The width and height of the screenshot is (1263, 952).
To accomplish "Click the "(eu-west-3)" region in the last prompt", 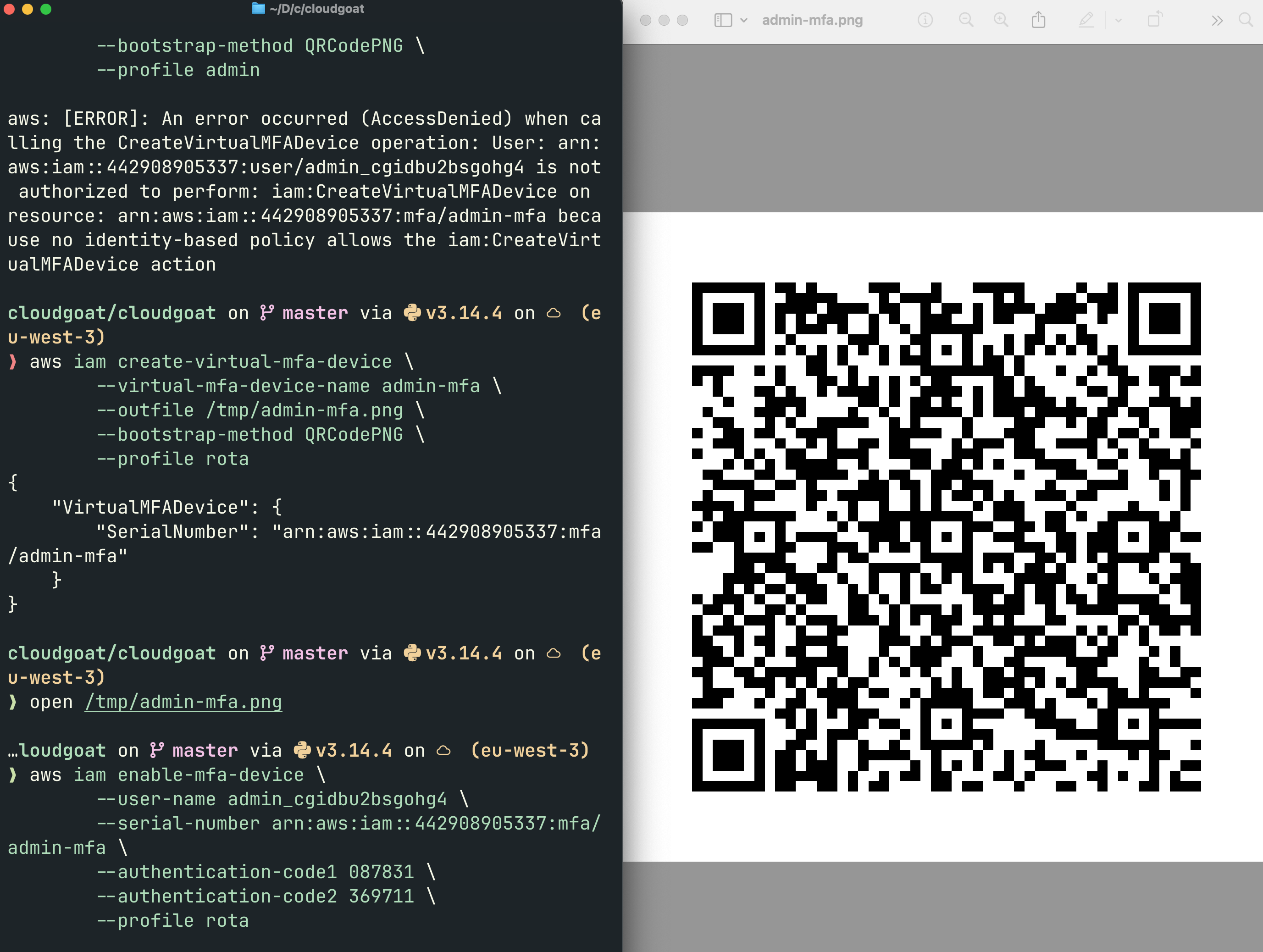I will pyautogui.click(x=529, y=750).
